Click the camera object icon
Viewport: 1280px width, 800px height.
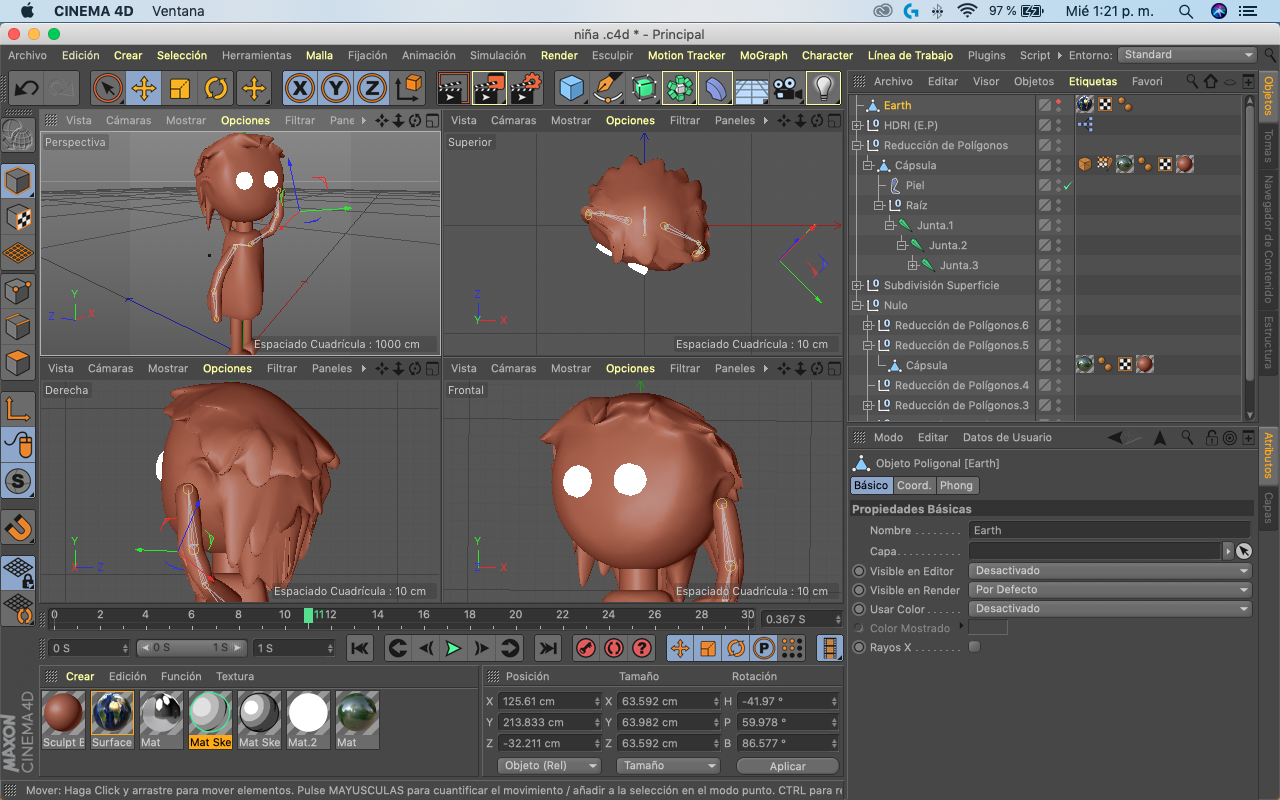pos(787,89)
